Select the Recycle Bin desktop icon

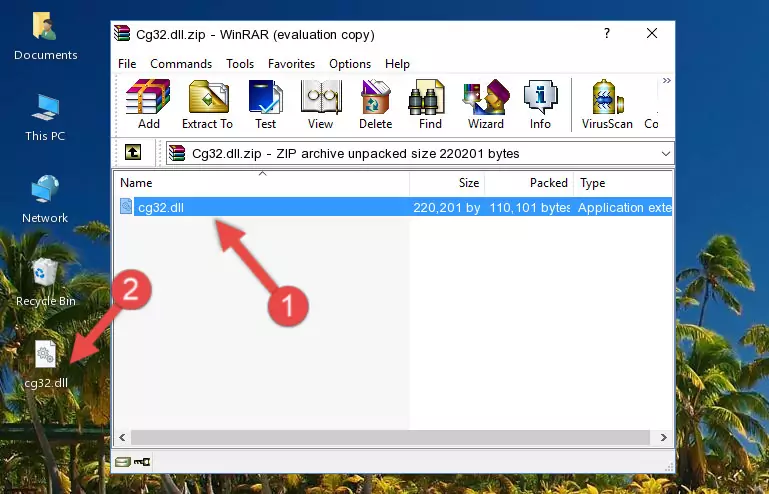pos(46,283)
